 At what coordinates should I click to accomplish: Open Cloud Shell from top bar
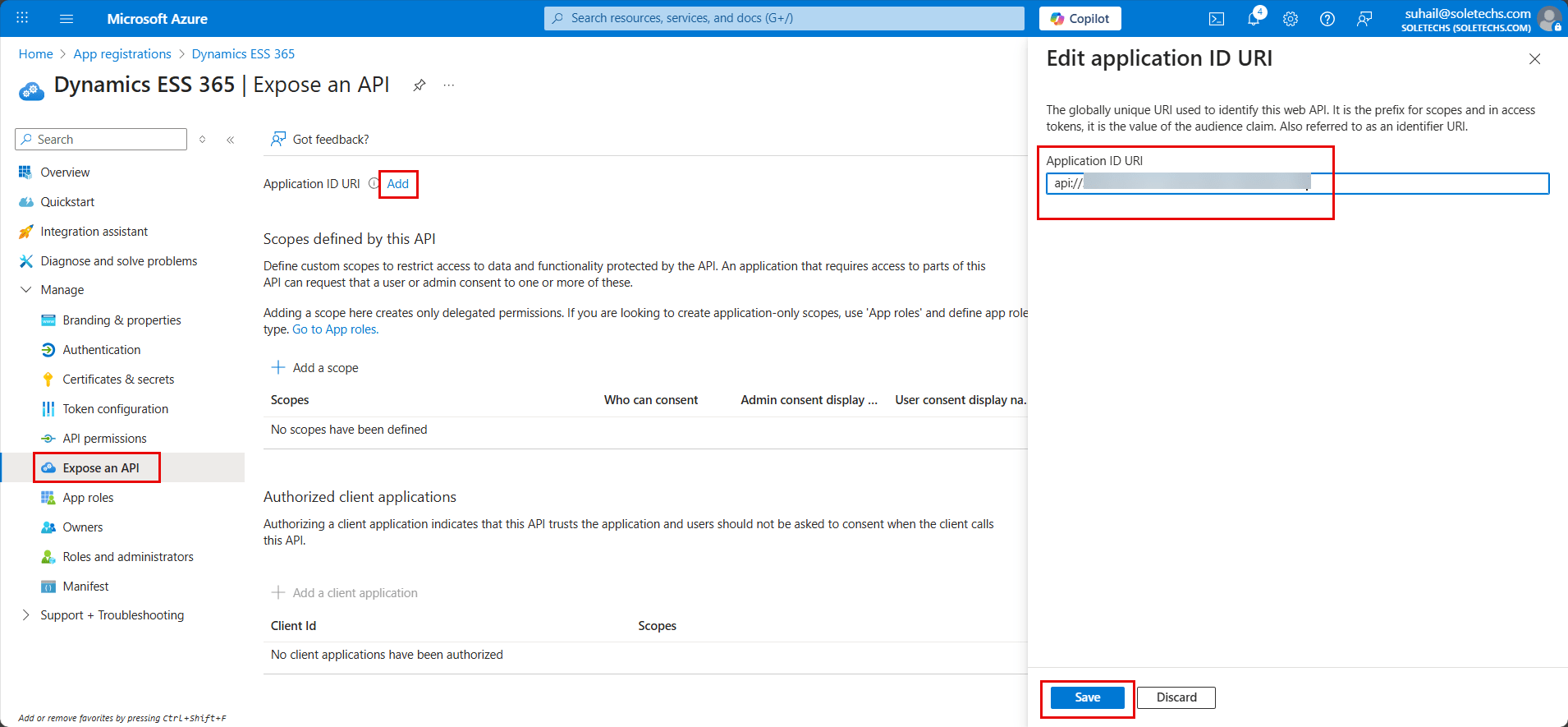1217,19
